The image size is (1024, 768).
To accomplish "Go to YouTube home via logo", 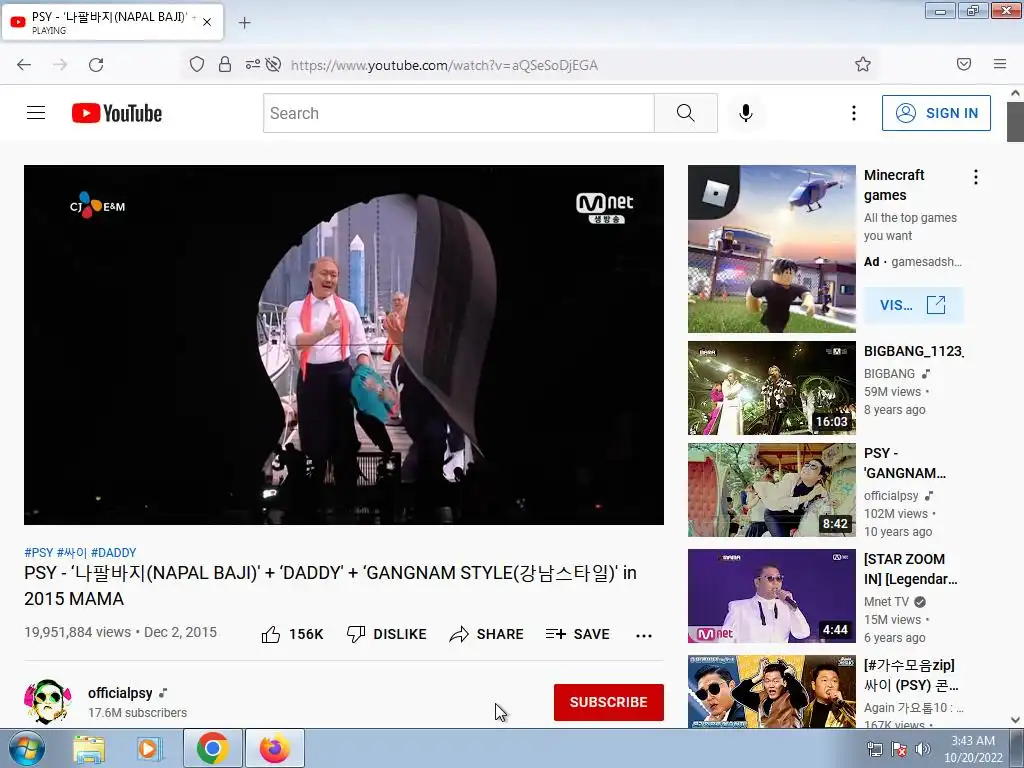I will click(x=117, y=113).
